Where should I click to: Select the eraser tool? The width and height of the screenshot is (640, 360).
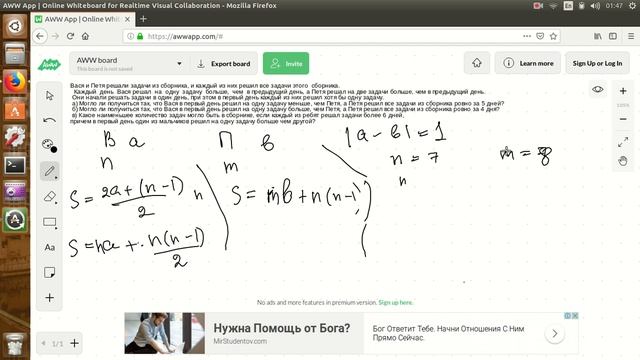tap(49, 196)
